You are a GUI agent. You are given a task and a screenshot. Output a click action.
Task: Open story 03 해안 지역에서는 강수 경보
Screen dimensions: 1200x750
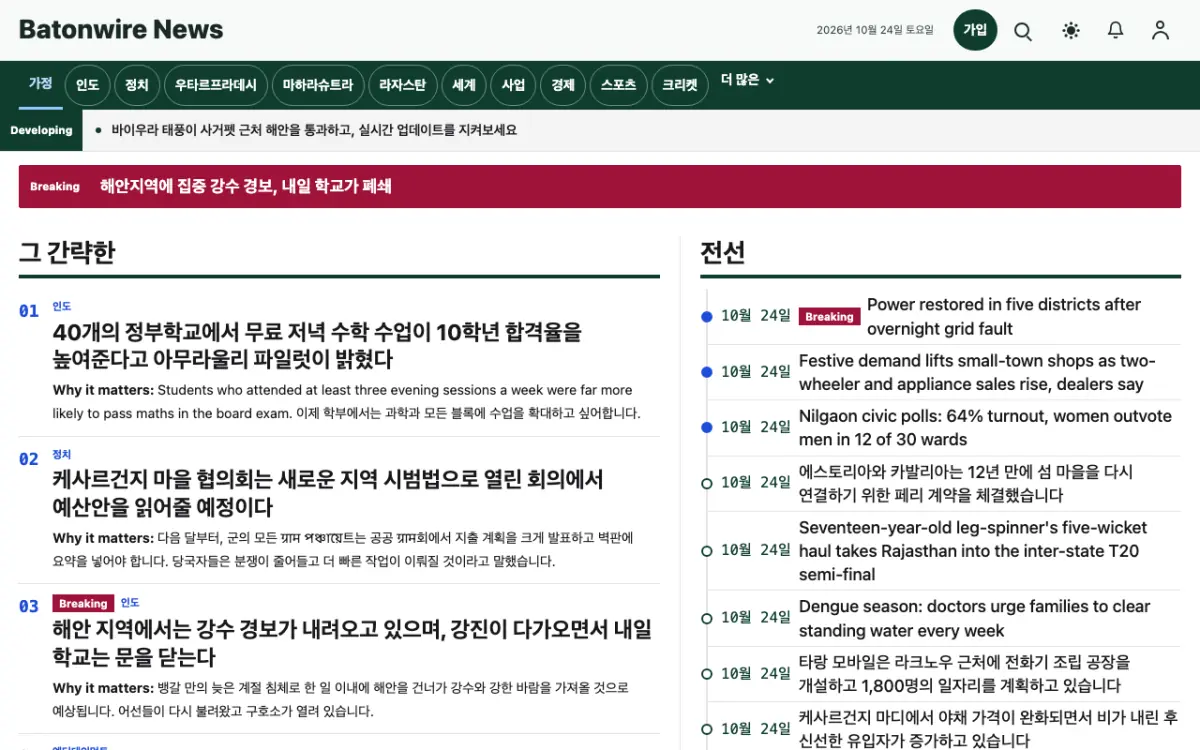coord(352,643)
